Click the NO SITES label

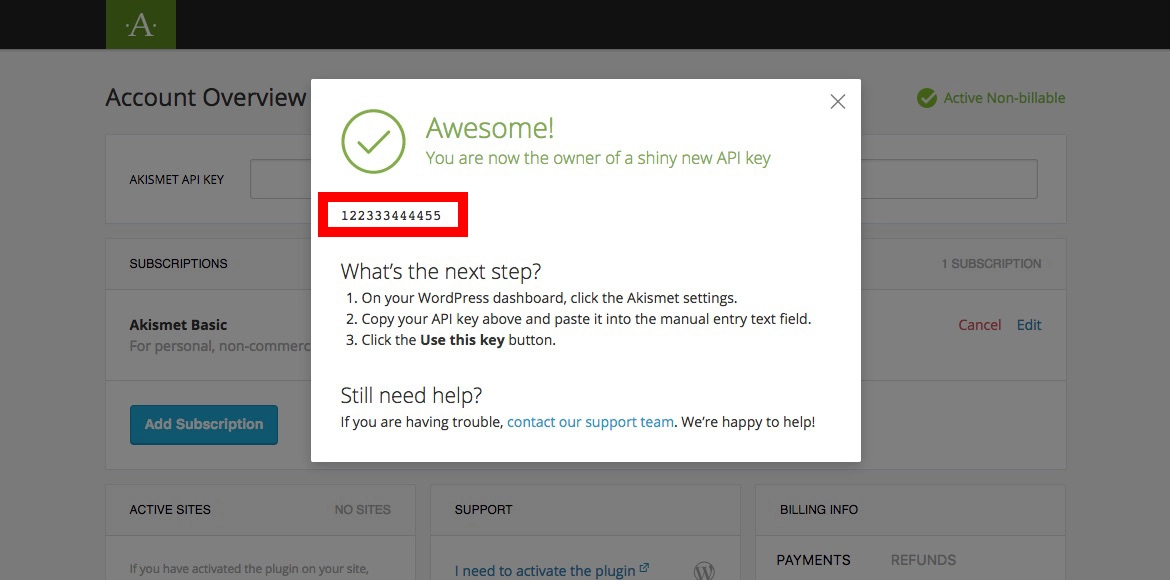pos(363,510)
